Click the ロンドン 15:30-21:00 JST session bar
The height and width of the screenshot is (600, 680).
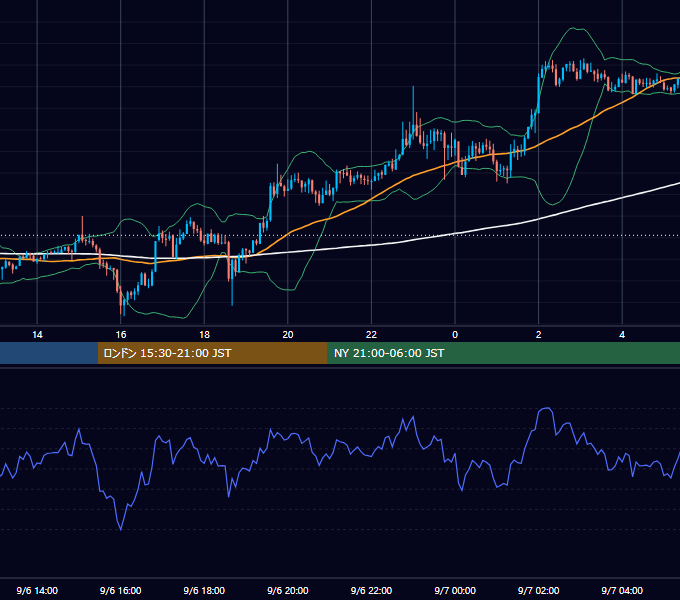point(212,353)
